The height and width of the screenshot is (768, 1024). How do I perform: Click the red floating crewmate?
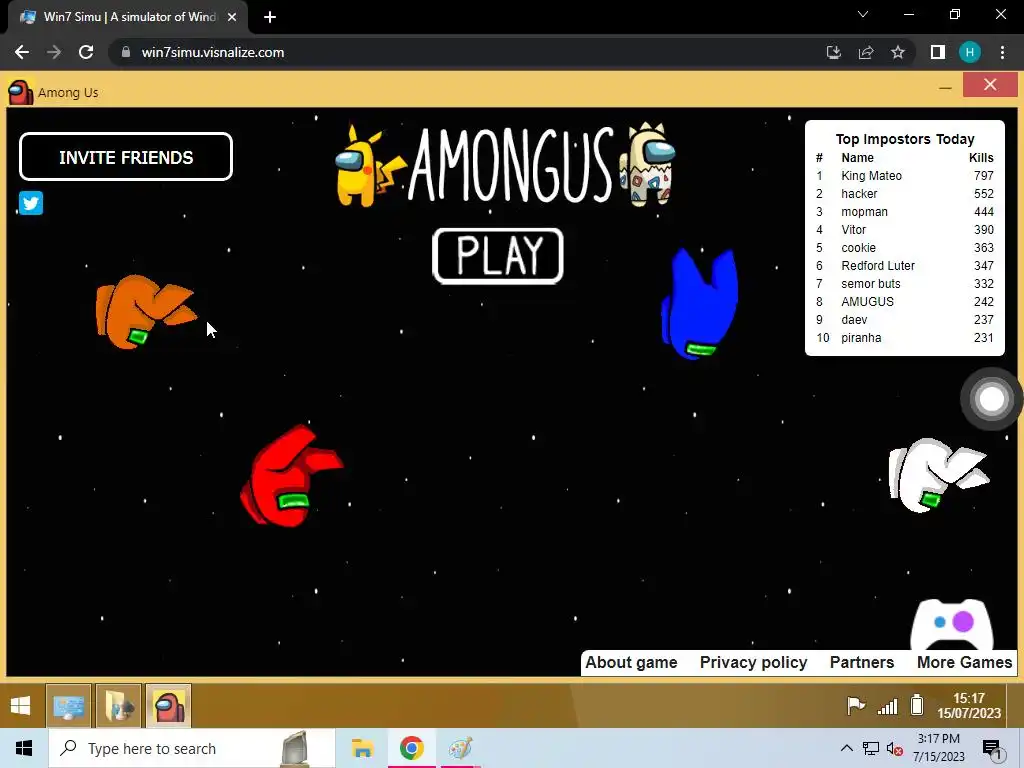(291, 475)
